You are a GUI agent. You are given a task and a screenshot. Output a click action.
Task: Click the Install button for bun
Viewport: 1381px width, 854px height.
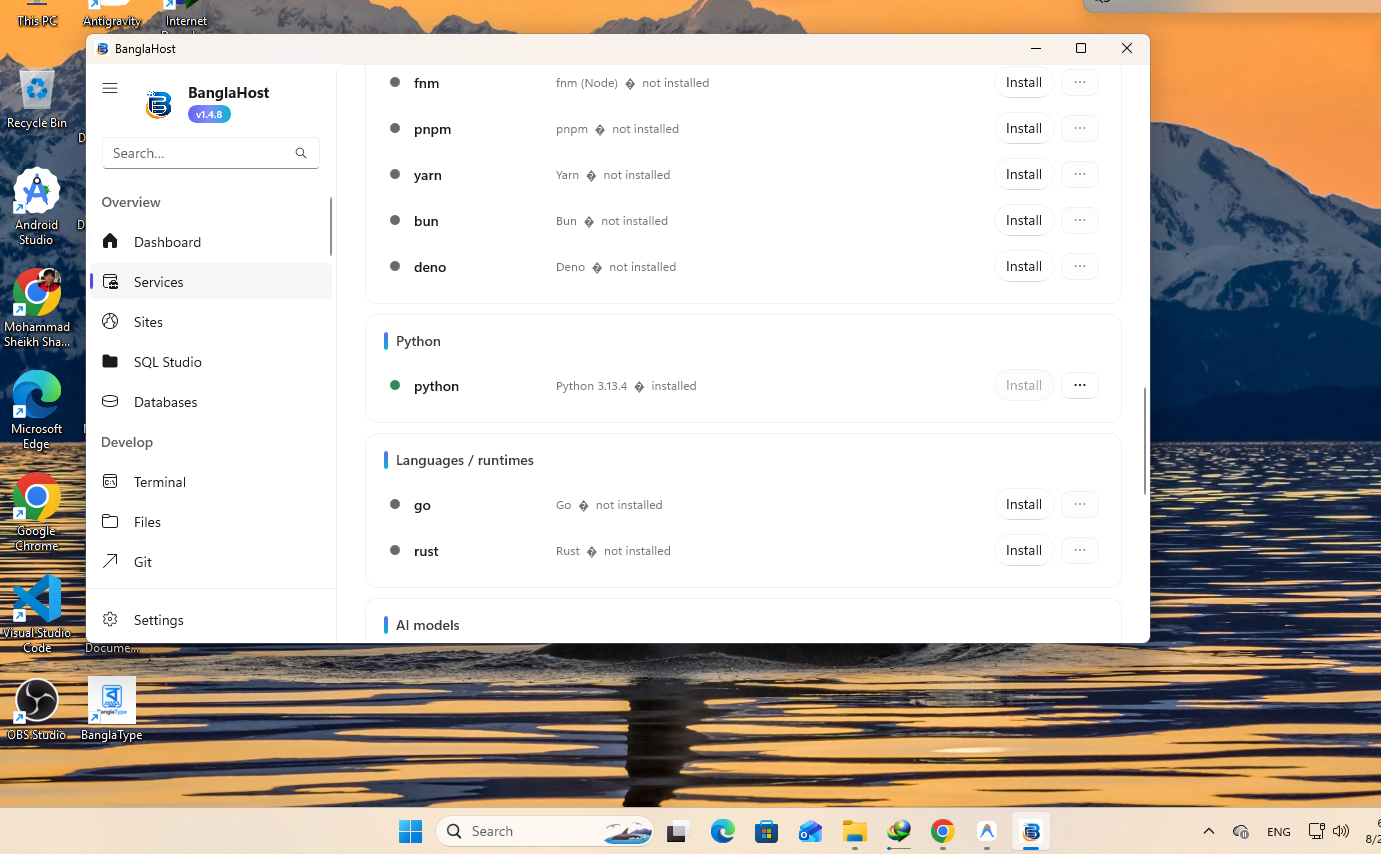tap(1024, 221)
